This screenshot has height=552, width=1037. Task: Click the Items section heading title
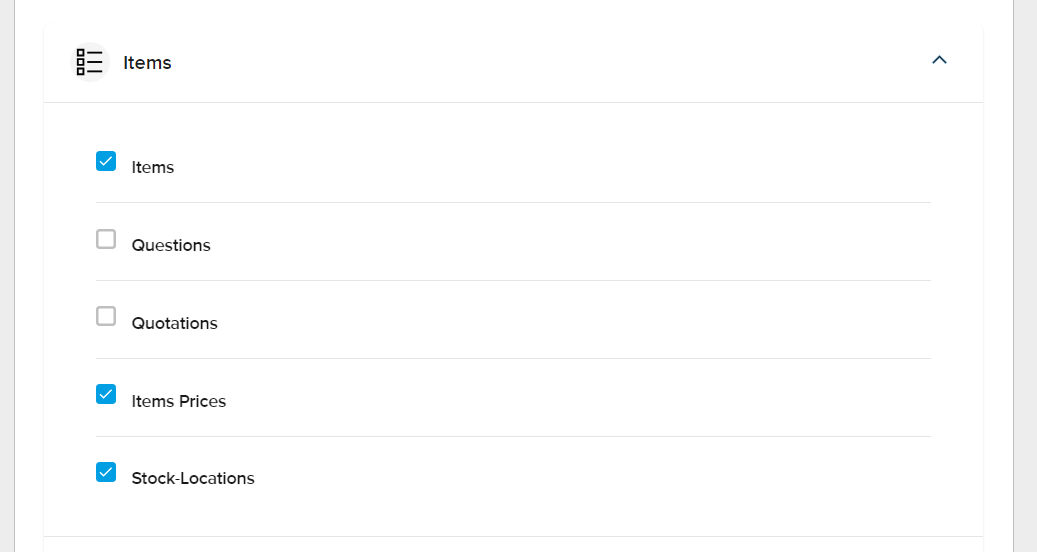[147, 63]
